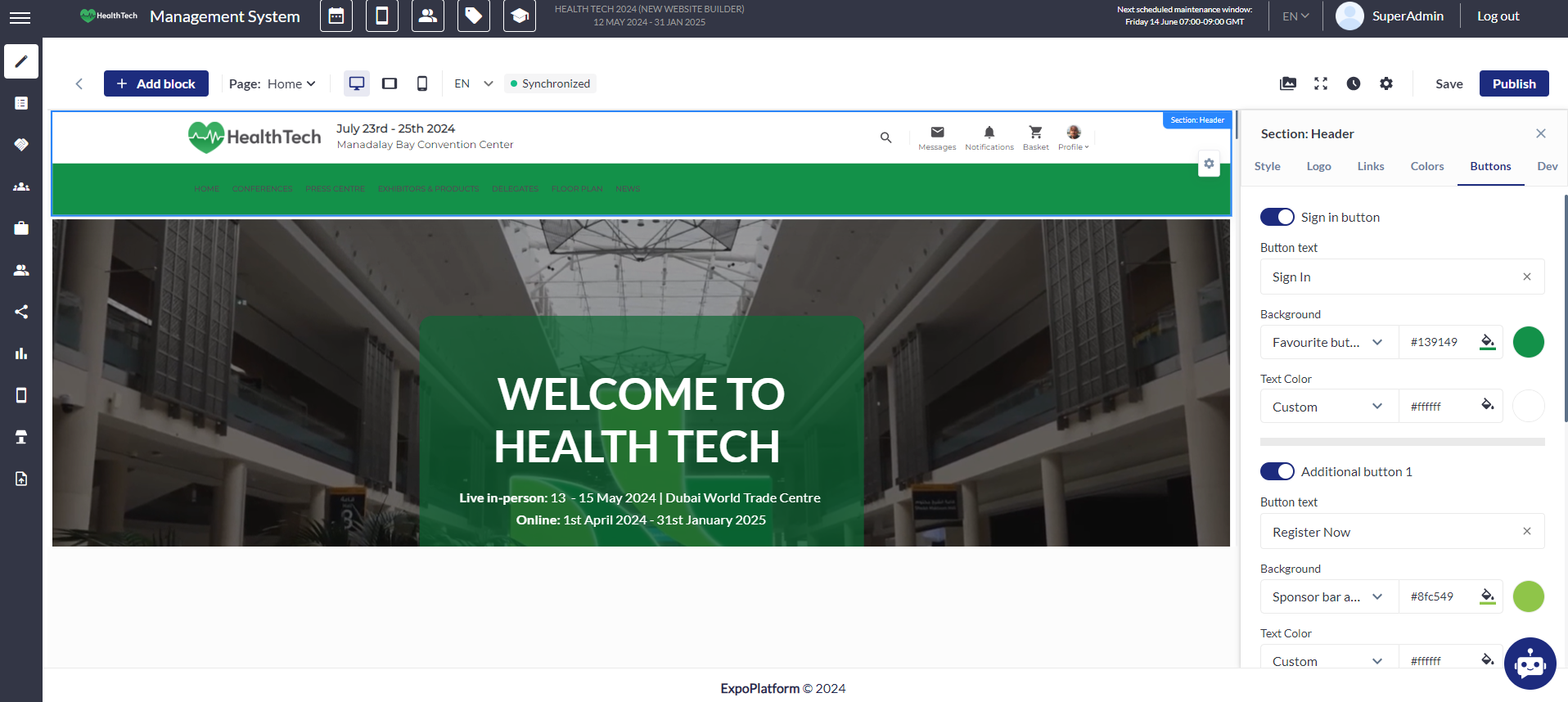Open the editor EN language dropdown
1568x702 pixels.
point(474,83)
